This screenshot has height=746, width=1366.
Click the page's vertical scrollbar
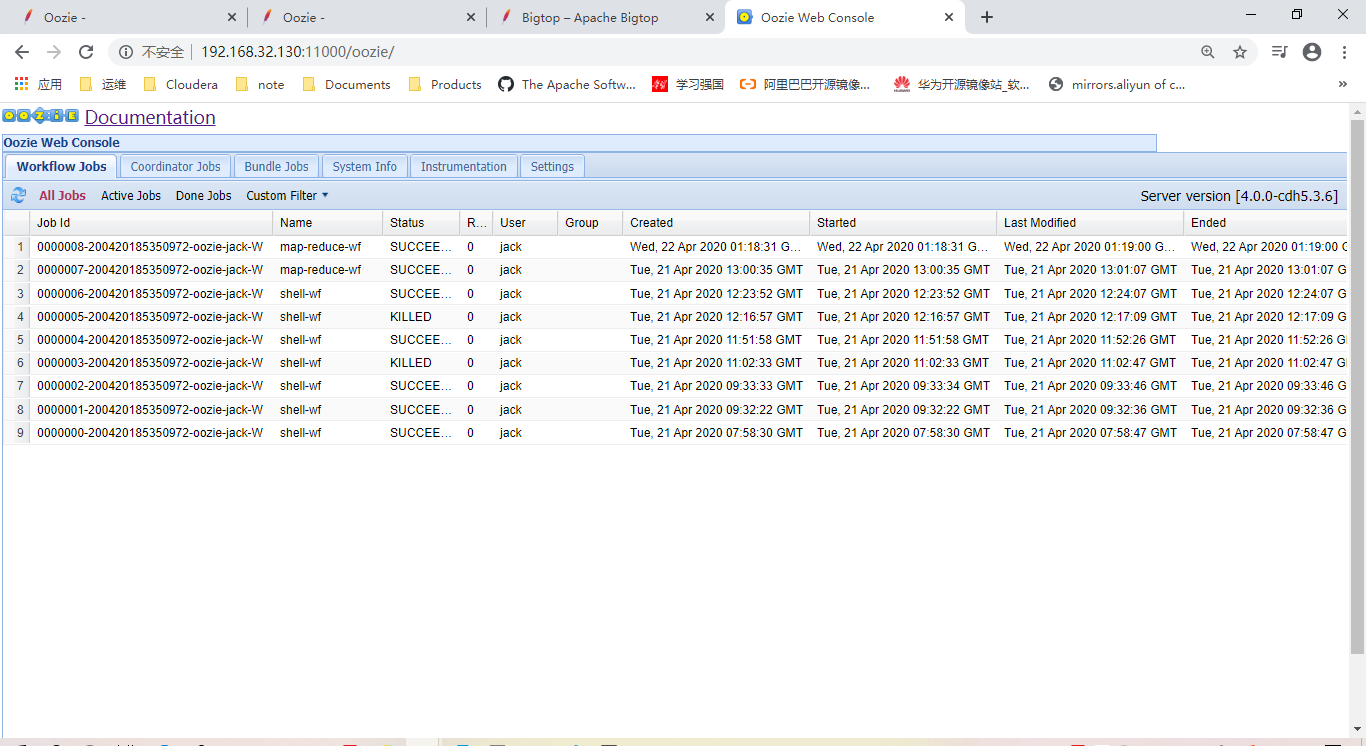point(1357,387)
